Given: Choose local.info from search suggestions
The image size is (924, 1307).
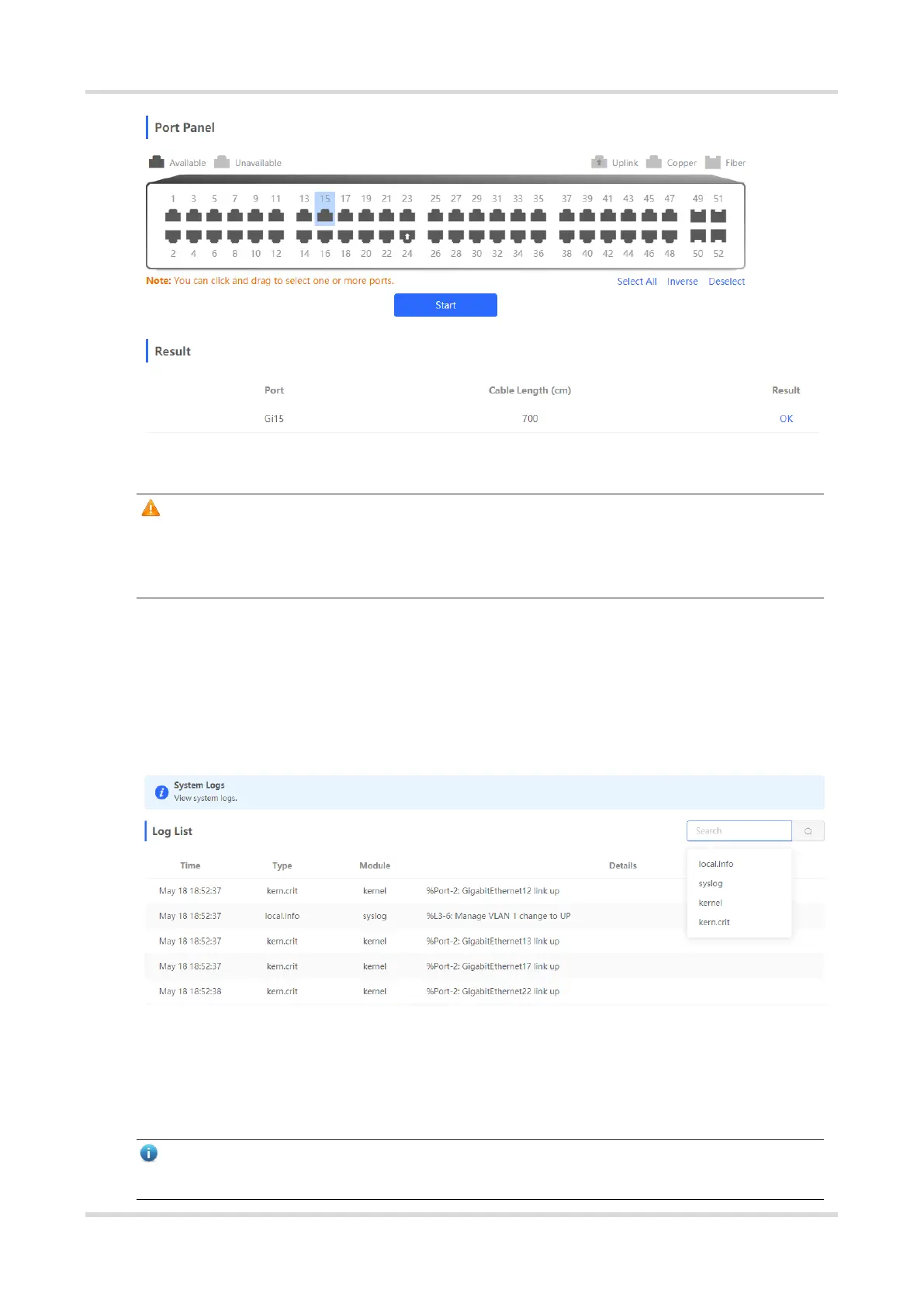Looking at the screenshot, I should point(716,864).
